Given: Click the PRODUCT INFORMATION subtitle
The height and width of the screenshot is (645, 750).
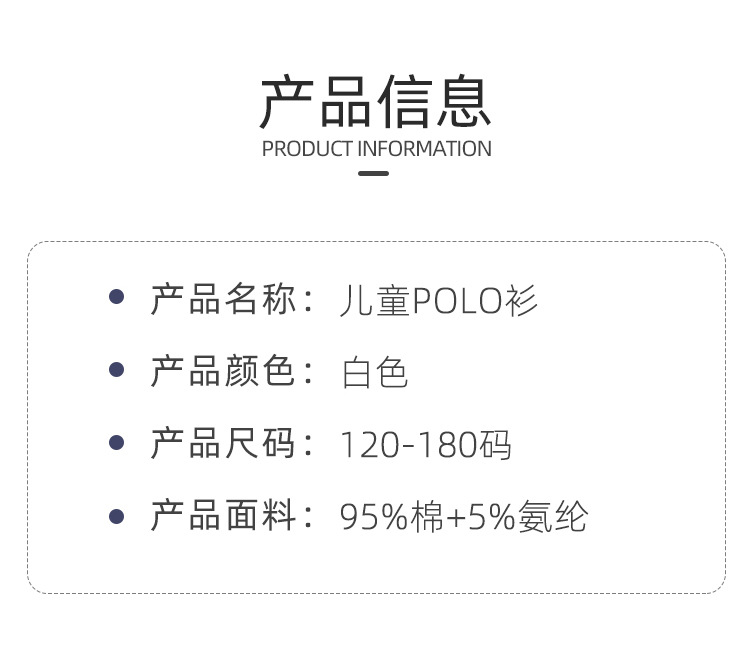Looking at the screenshot, I should pos(376,149).
